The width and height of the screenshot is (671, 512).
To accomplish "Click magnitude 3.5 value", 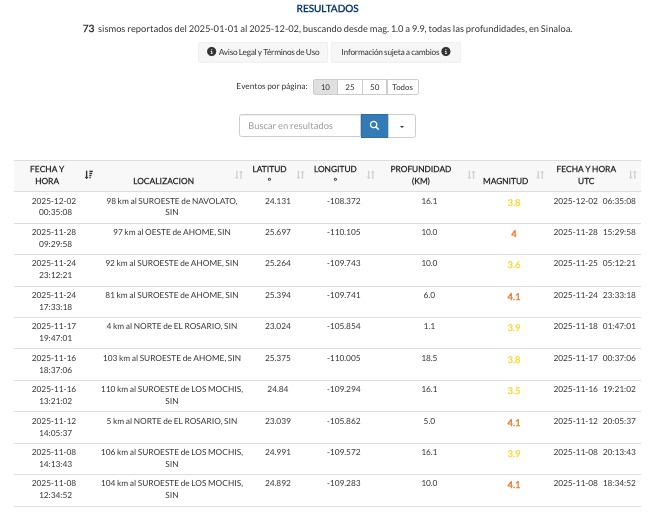I will [514, 391].
